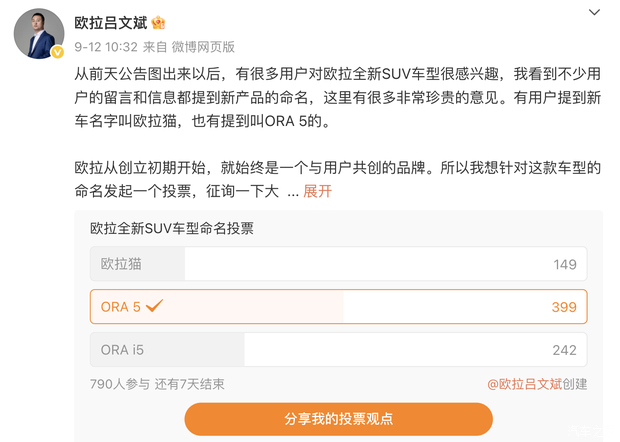Click the 242 vote count

pos(563,350)
